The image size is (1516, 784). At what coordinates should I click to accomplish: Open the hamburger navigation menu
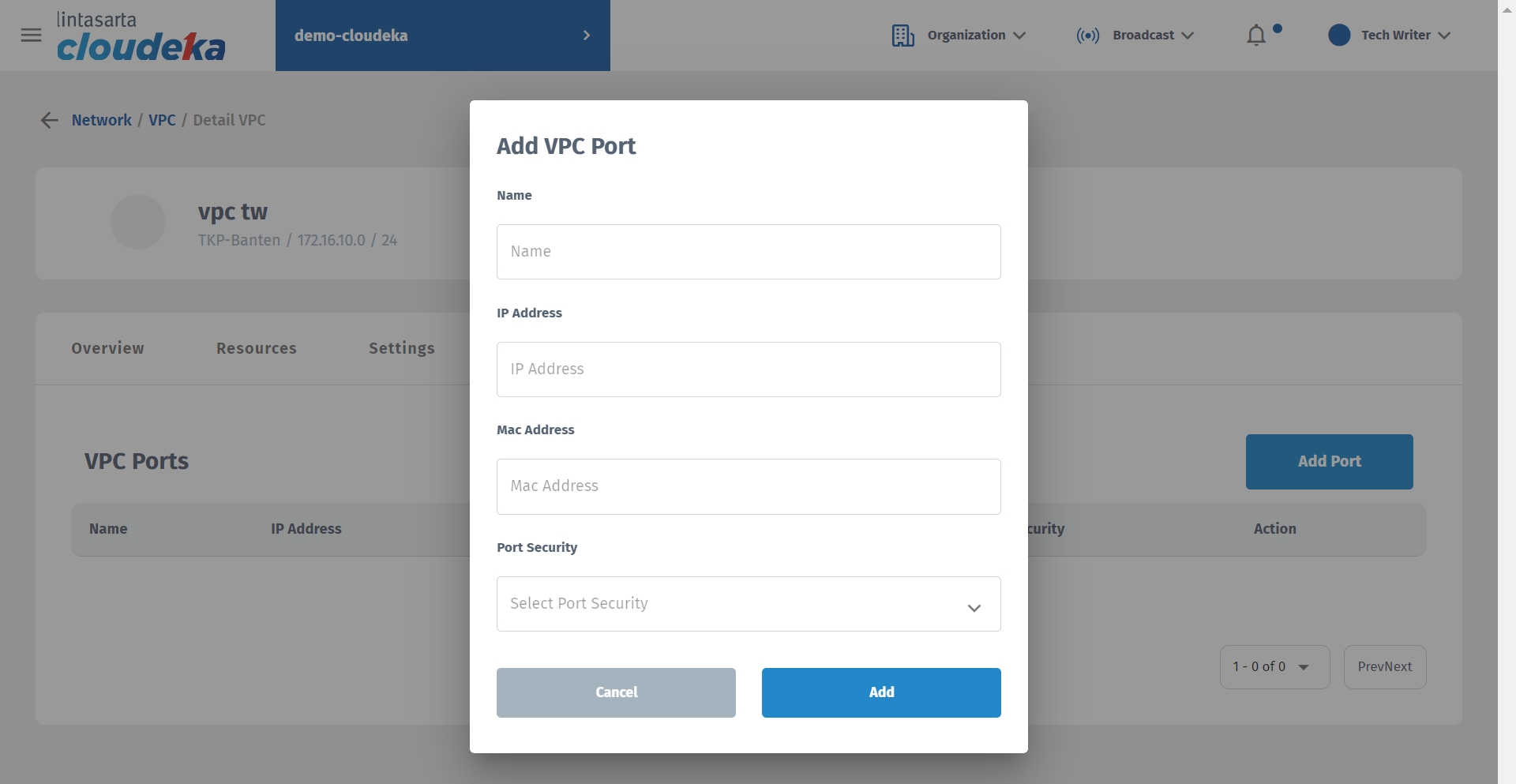[x=31, y=36]
